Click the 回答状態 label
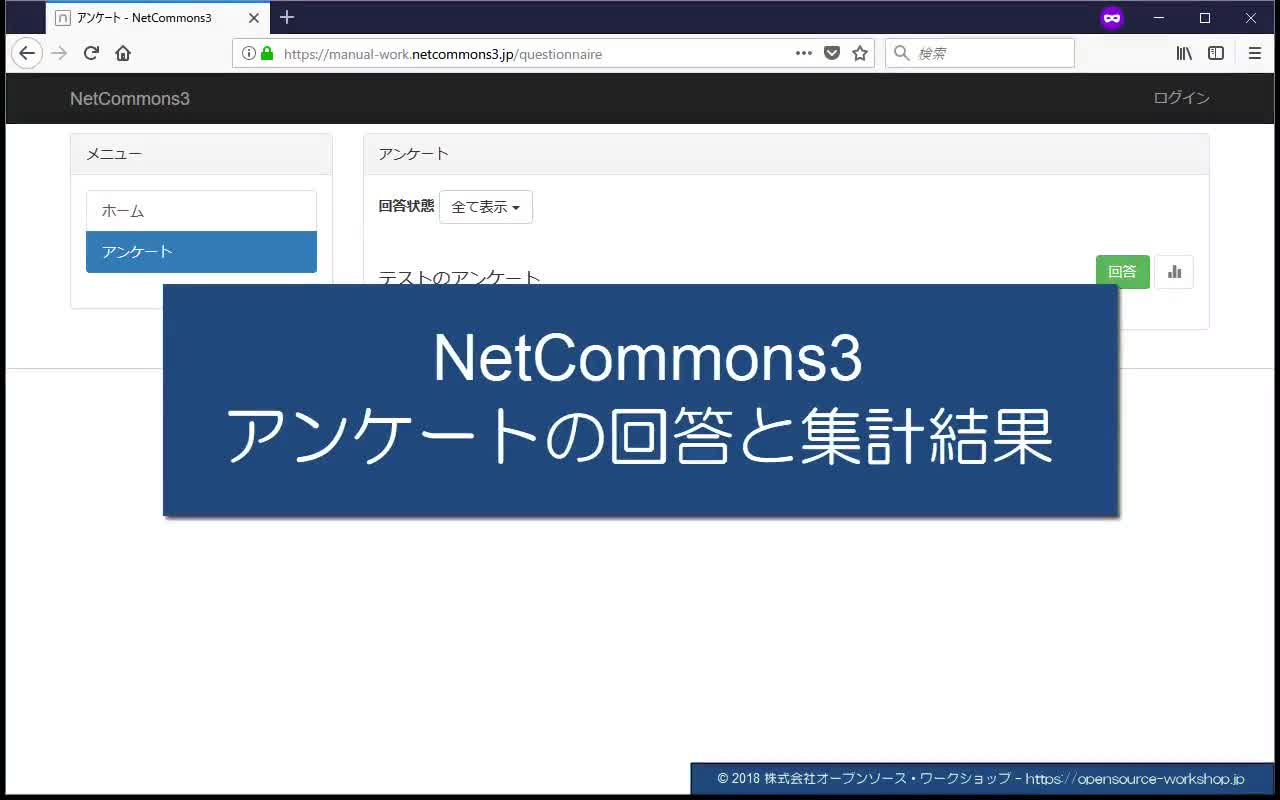Image resolution: width=1280 pixels, height=800 pixels. pyautogui.click(x=406, y=206)
